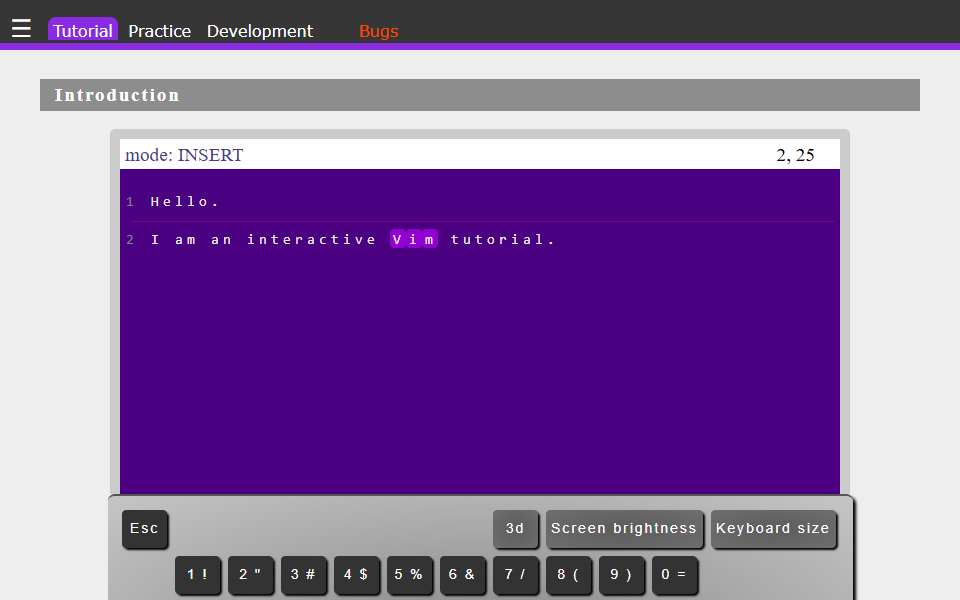The width and height of the screenshot is (960, 600).
Task: Click the word 'interactive' on line 2
Action: click(312, 239)
